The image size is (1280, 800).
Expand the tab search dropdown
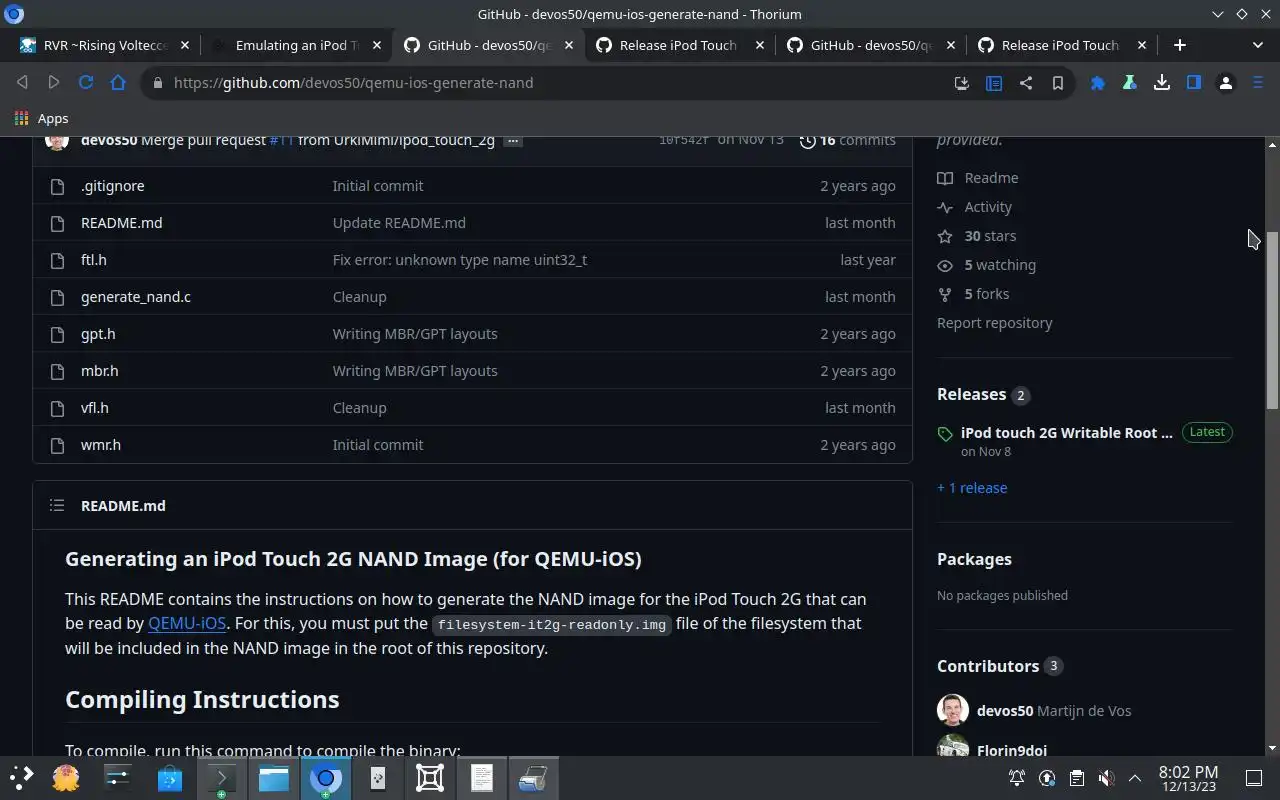[x=1258, y=45]
